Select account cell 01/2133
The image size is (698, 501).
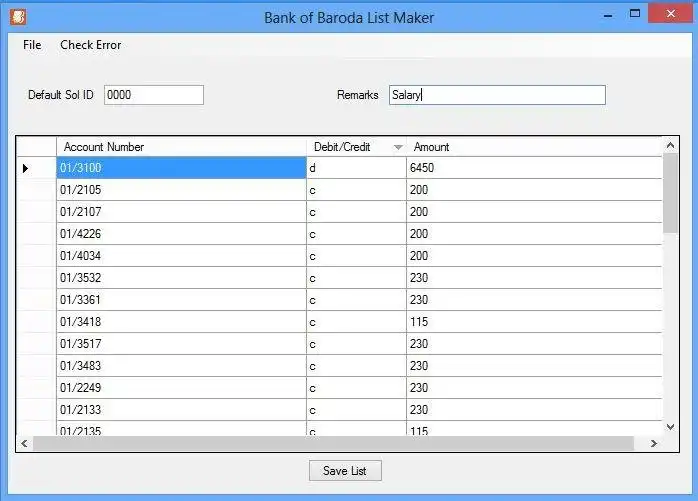pos(182,410)
